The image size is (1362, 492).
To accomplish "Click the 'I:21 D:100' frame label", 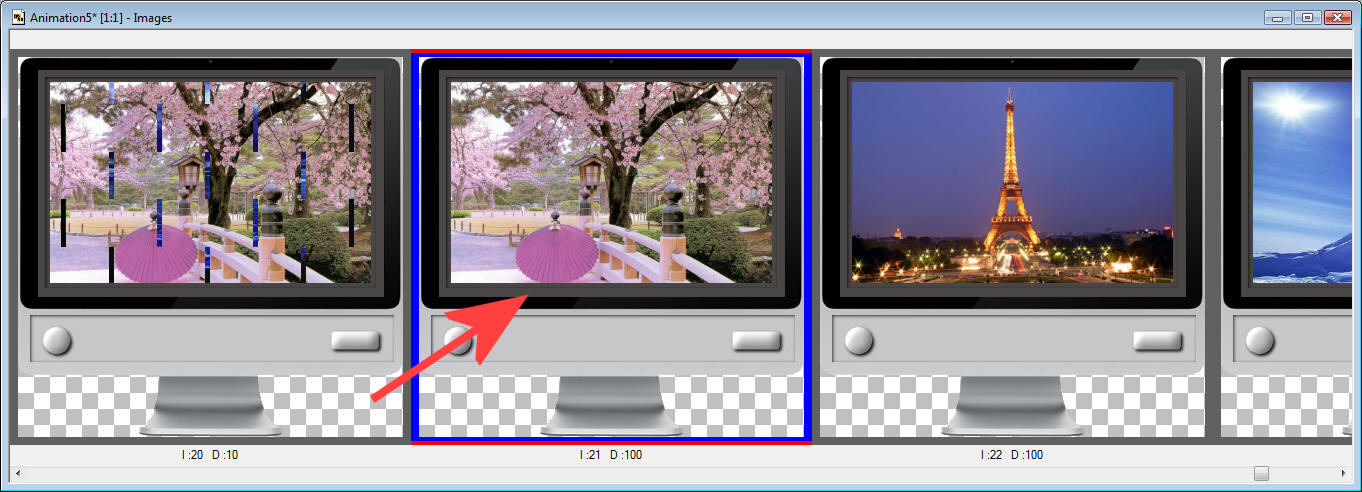I will tap(612, 455).
